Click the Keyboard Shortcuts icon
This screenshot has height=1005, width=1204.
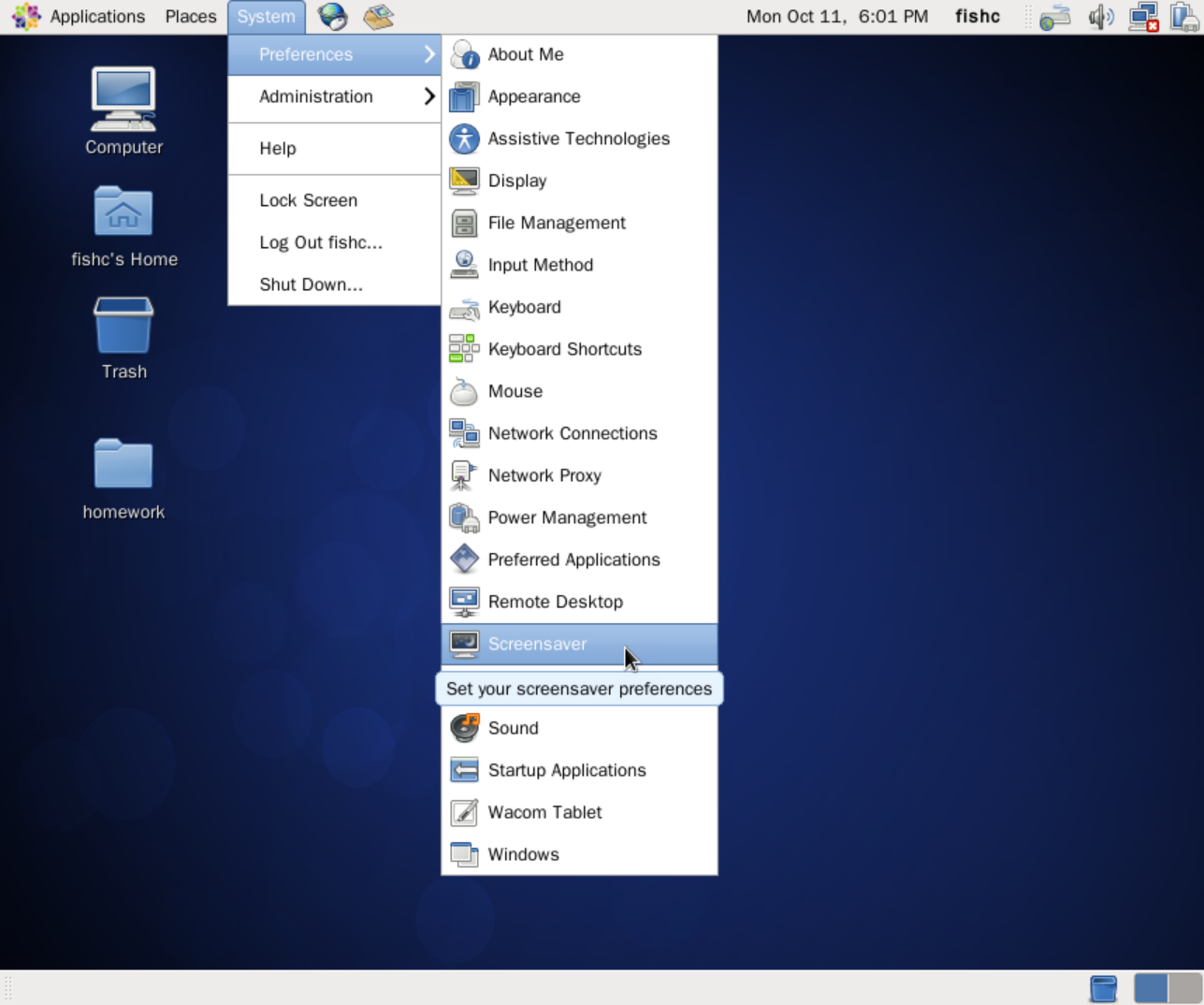464,349
